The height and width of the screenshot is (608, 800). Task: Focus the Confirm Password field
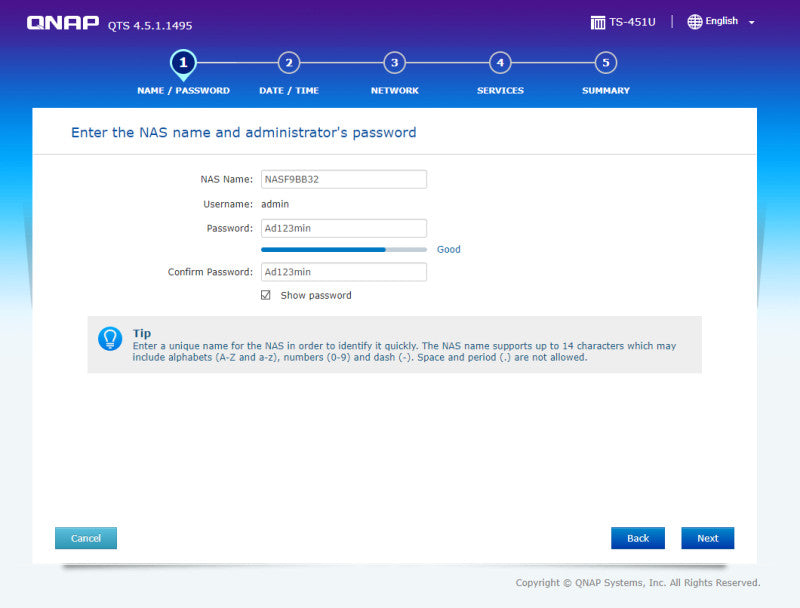coord(344,272)
